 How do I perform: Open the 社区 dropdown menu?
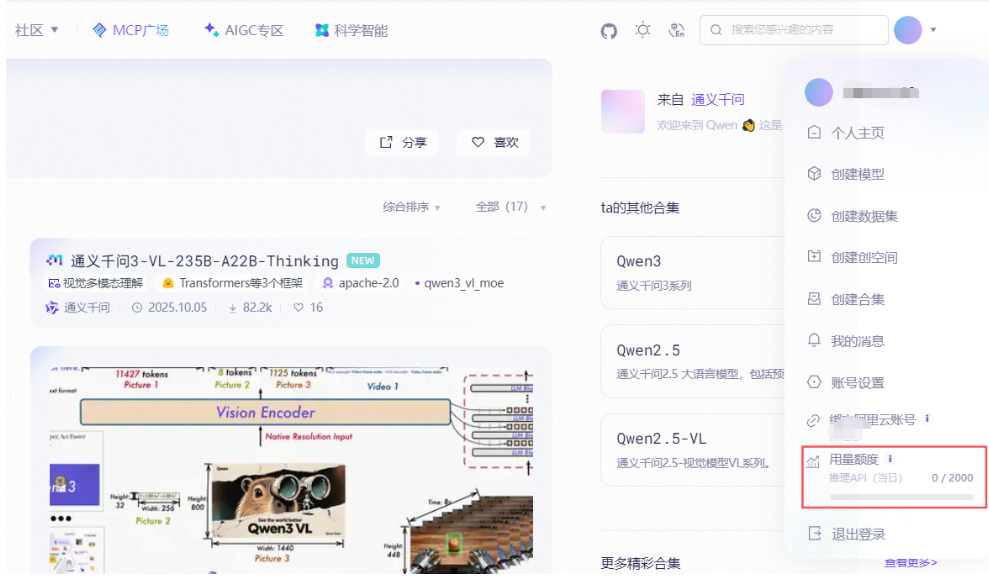36,30
